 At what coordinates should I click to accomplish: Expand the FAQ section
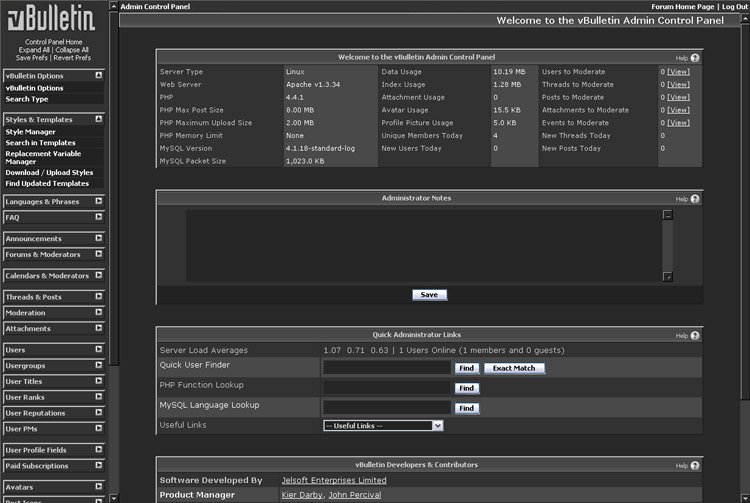pos(99,217)
